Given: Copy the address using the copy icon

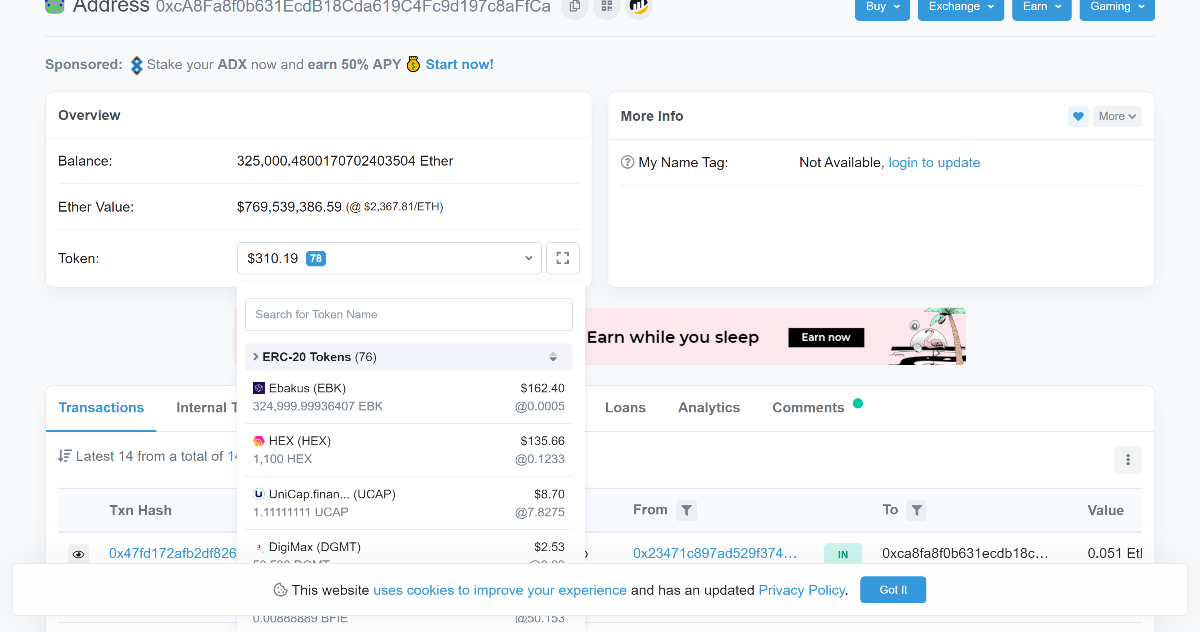Looking at the screenshot, I should [x=574, y=7].
